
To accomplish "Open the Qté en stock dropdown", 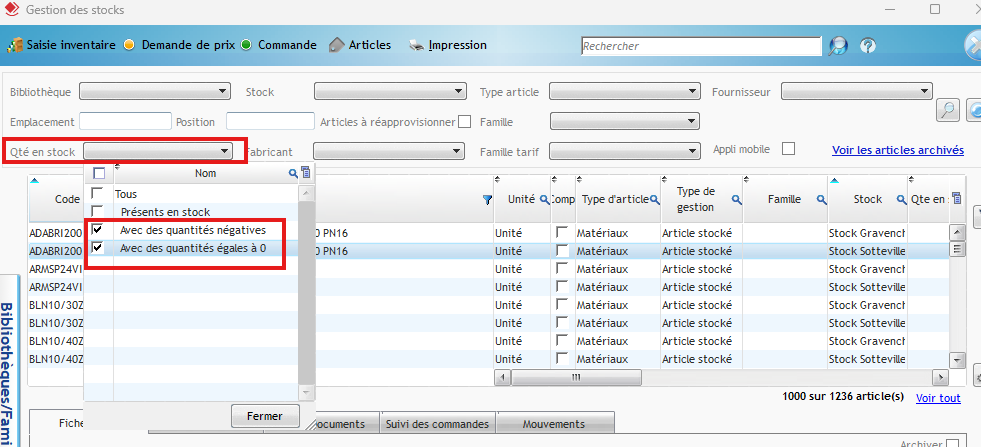I will click(x=158, y=151).
